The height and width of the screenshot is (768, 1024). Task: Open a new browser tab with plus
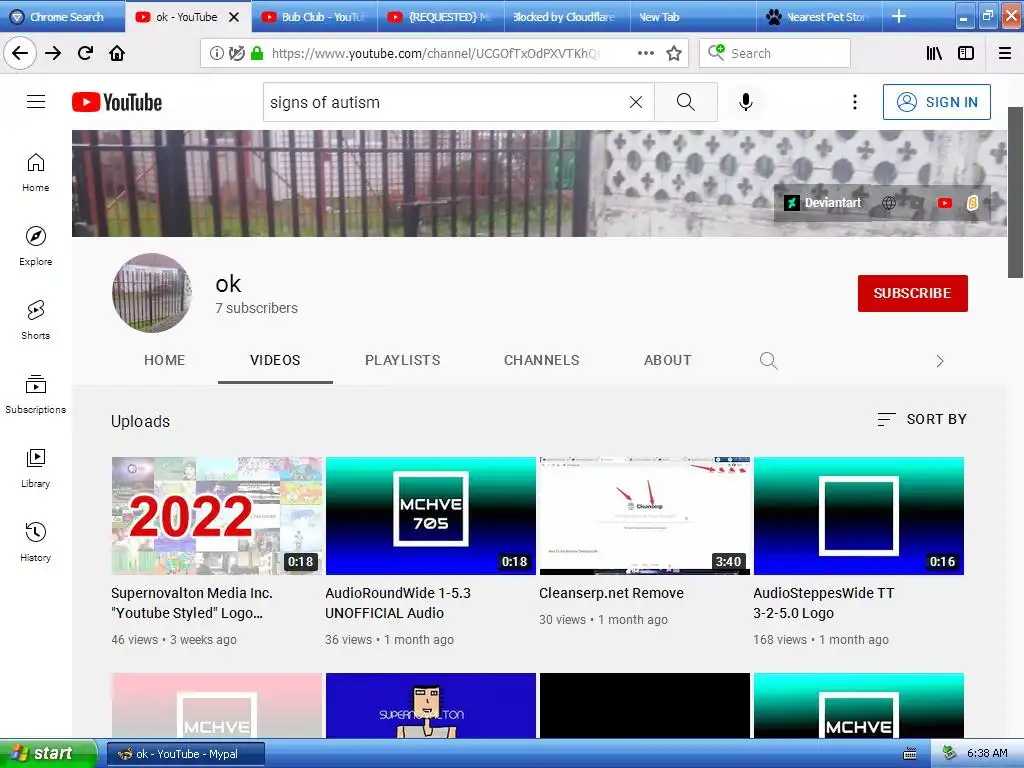tap(899, 16)
